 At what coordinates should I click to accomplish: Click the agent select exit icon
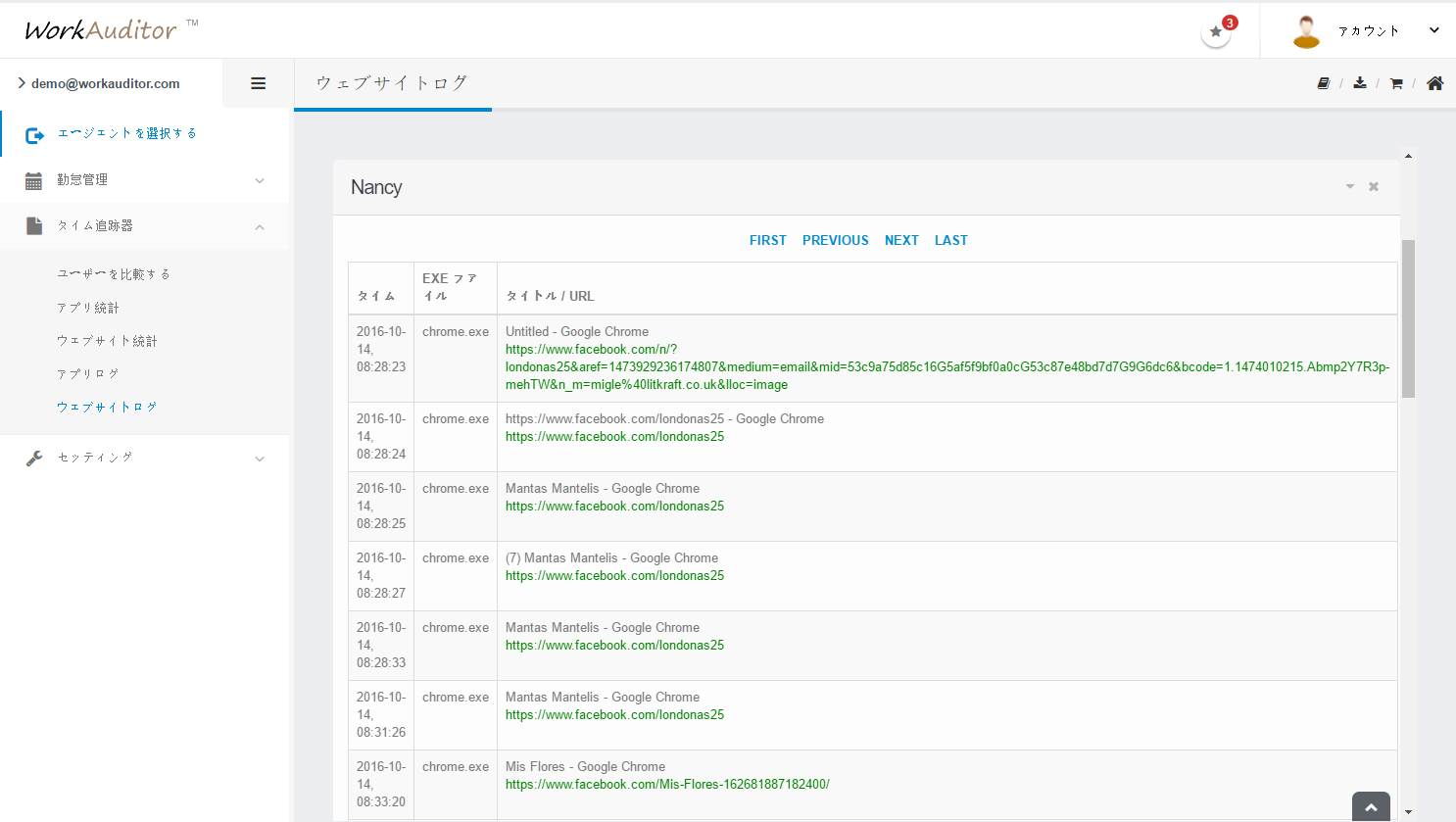pyautogui.click(x=34, y=135)
